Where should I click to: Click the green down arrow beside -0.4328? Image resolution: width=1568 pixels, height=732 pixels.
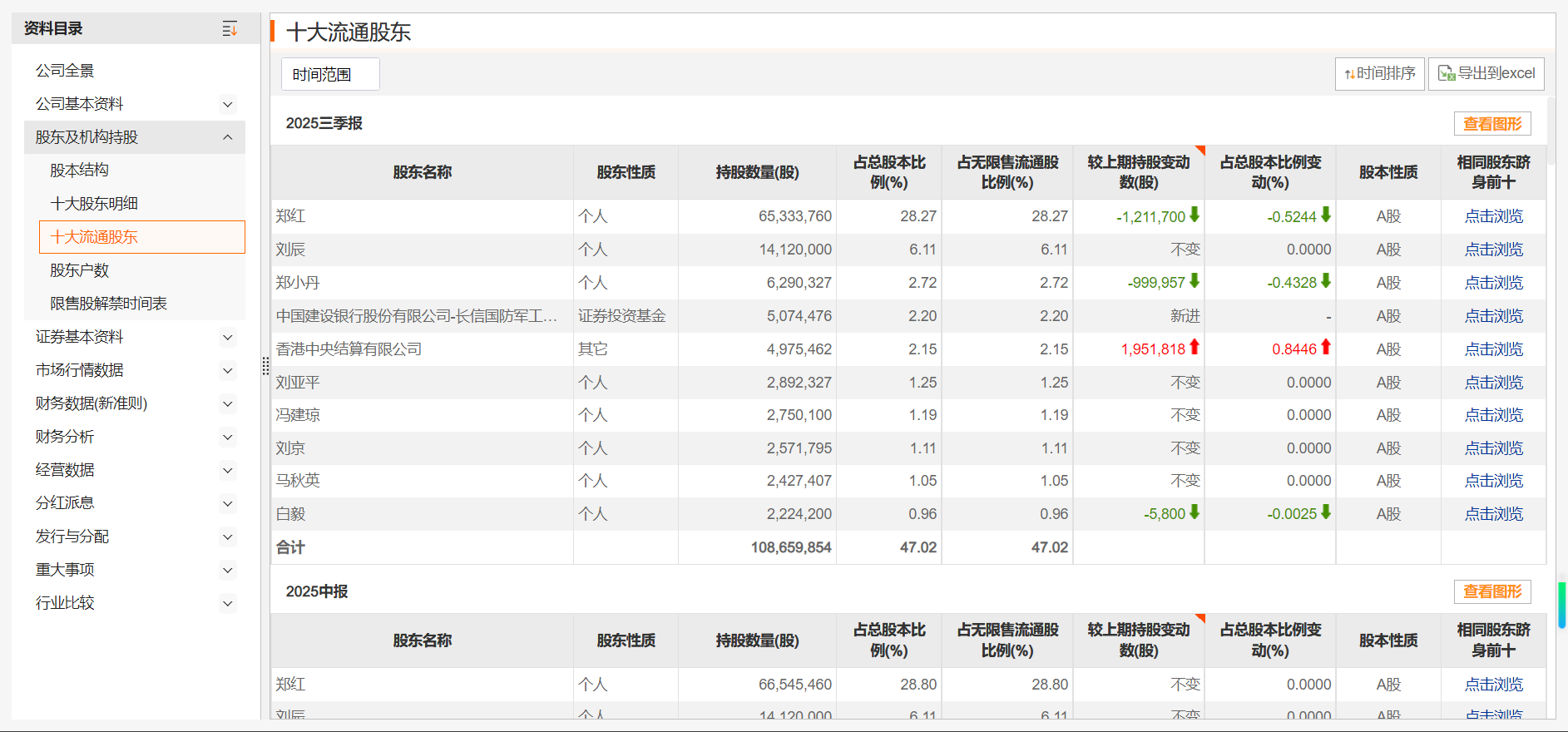click(x=1326, y=281)
